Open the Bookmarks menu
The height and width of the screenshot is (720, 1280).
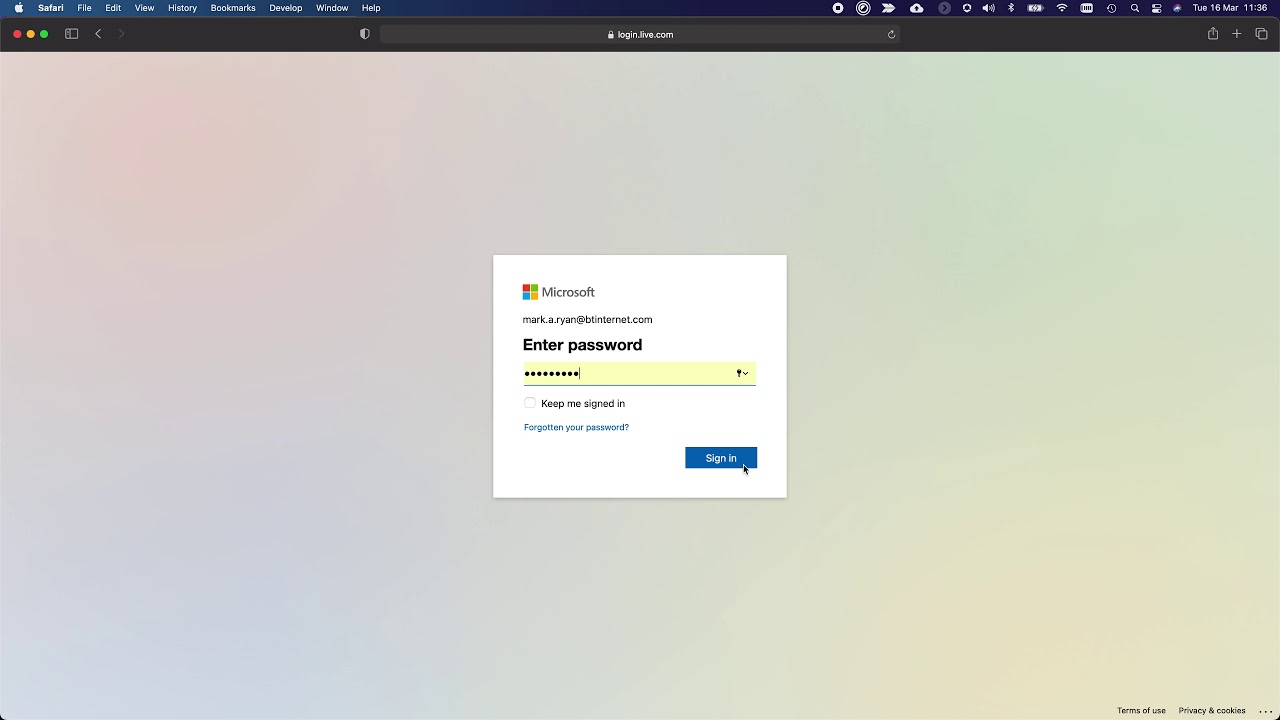[233, 8]
